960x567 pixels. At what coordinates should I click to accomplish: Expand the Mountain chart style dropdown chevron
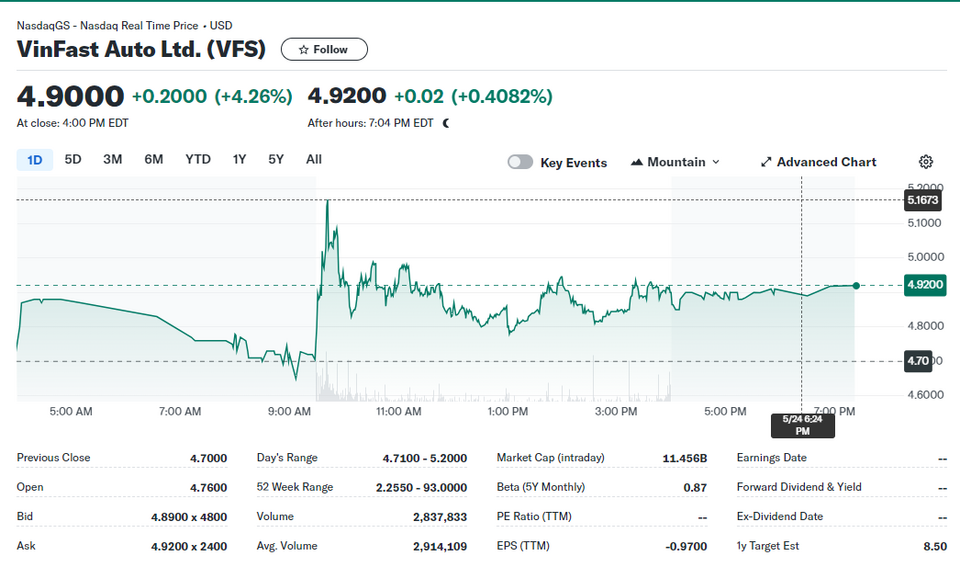[x=716, y=162]
